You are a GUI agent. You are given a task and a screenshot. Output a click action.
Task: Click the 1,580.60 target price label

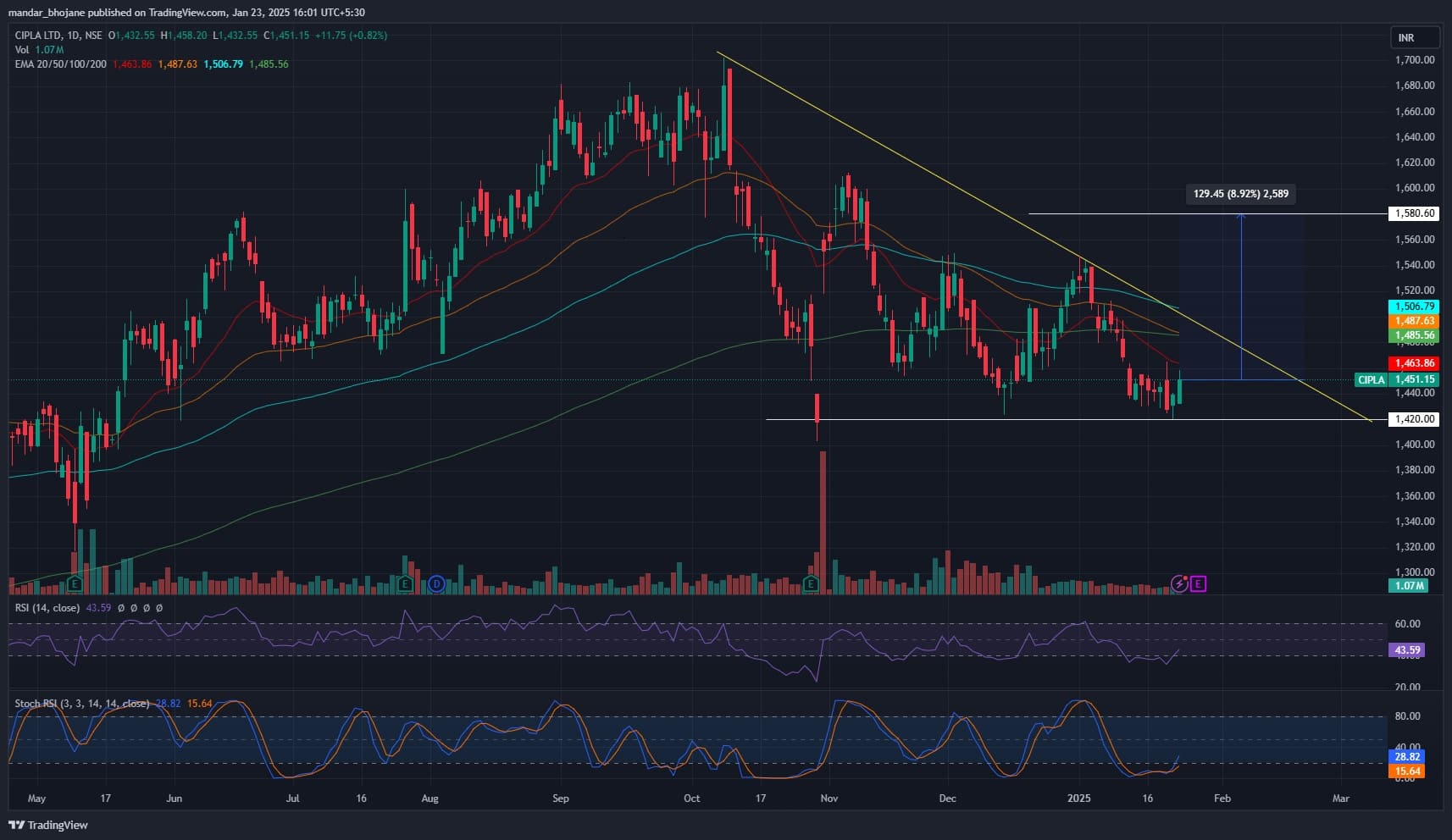tap(1415, 213)
